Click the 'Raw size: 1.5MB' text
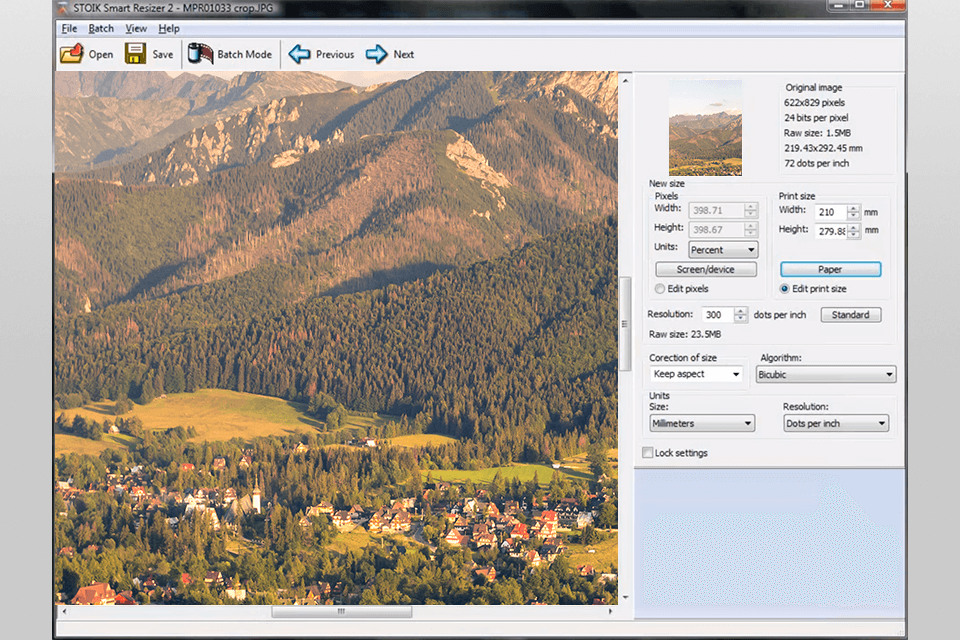The width and height of the screenshot is (960, 640). 817,133
